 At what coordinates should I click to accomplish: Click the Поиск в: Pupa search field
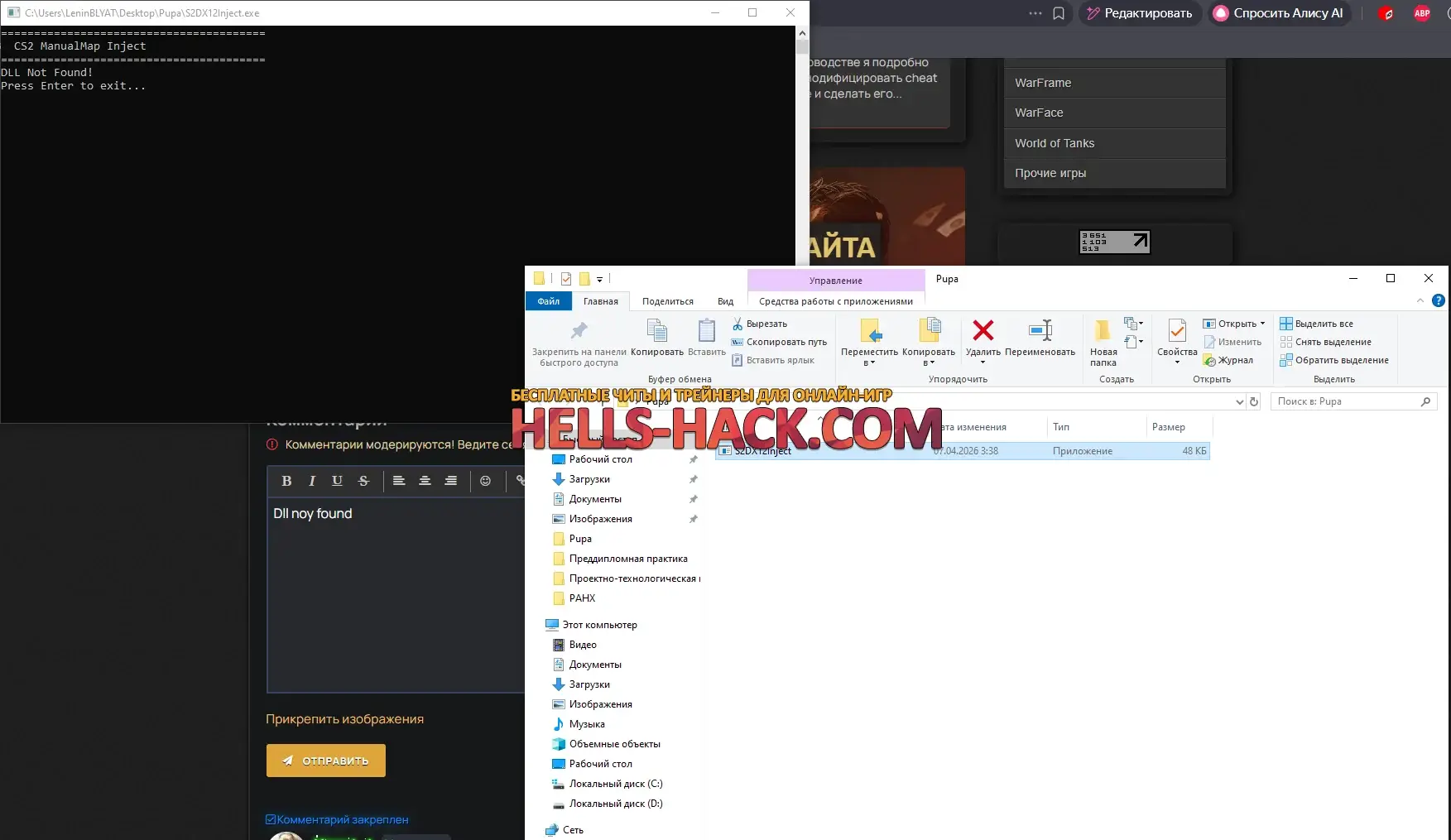(1345, 401)
